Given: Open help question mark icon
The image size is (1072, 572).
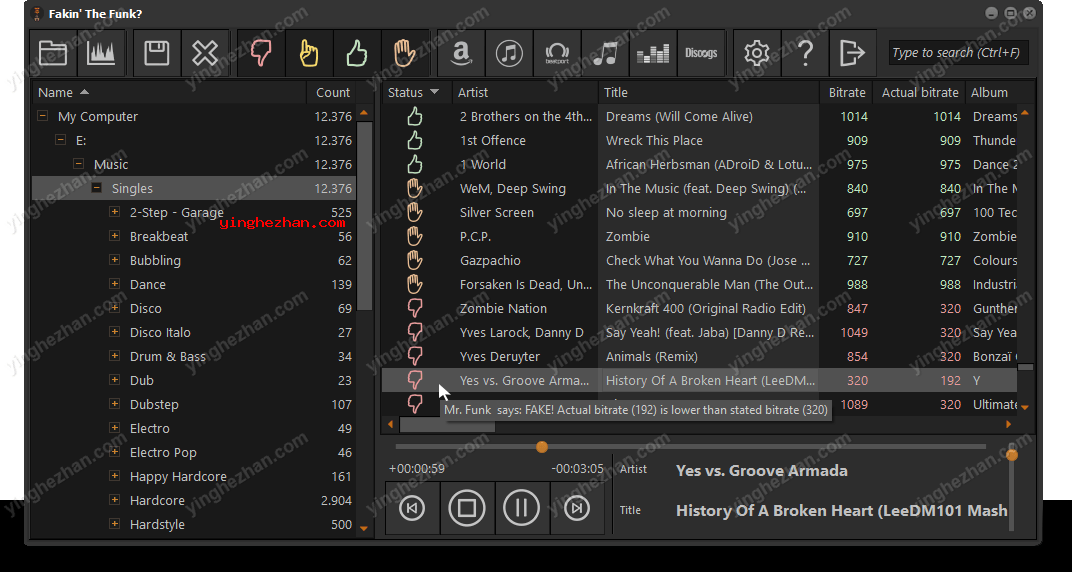Looking at the screenshot, I should click(x=805, y=53).
